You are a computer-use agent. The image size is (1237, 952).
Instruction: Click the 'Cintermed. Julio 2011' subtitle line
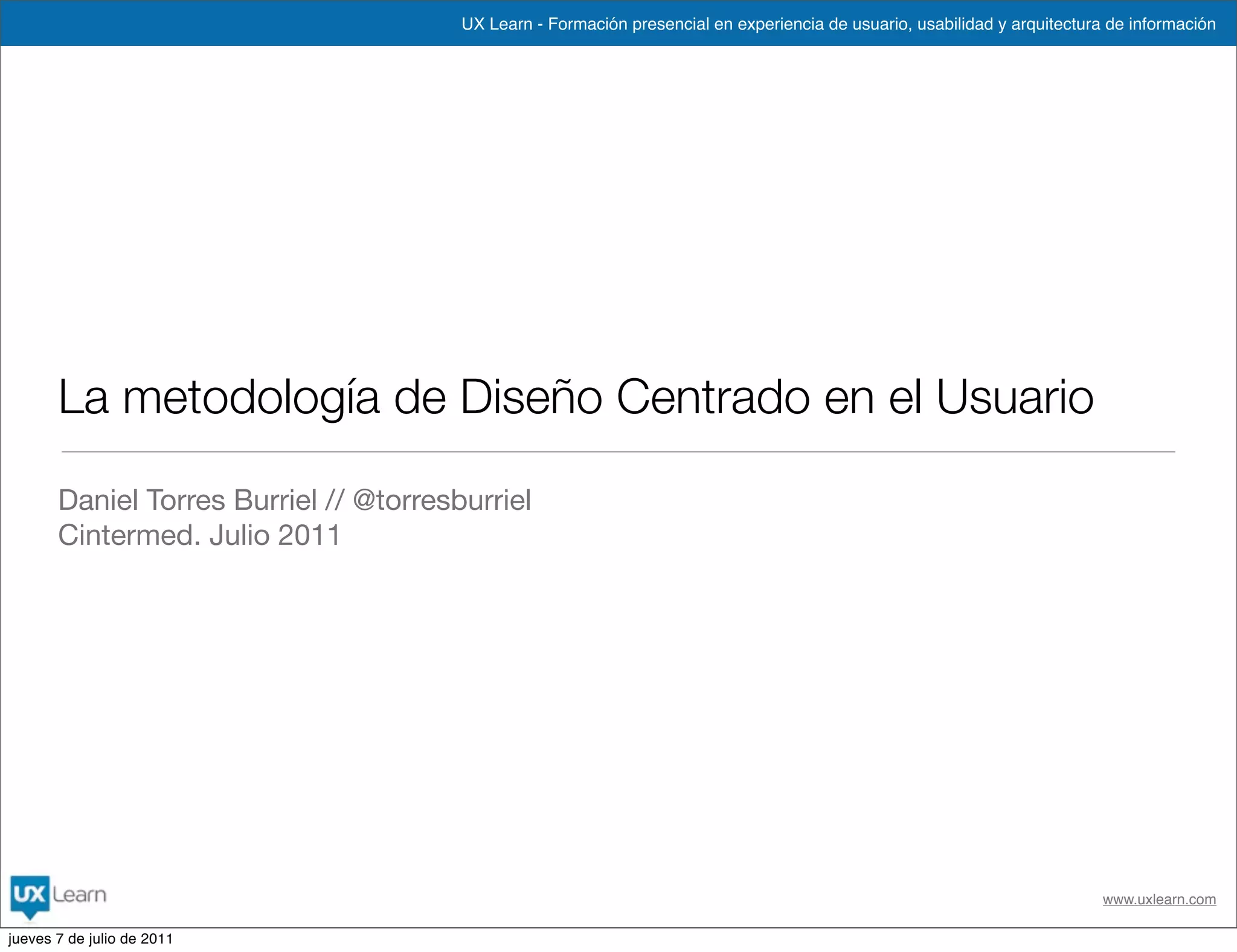coord(199,535)
